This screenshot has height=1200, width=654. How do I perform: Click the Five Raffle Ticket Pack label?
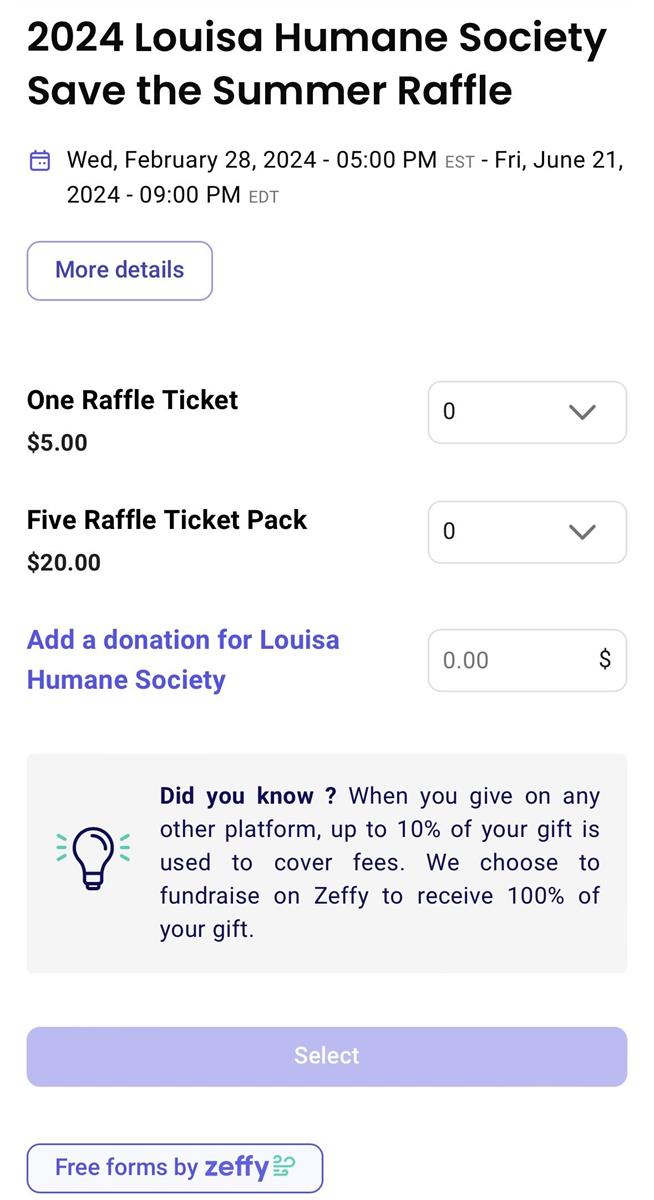167,520
